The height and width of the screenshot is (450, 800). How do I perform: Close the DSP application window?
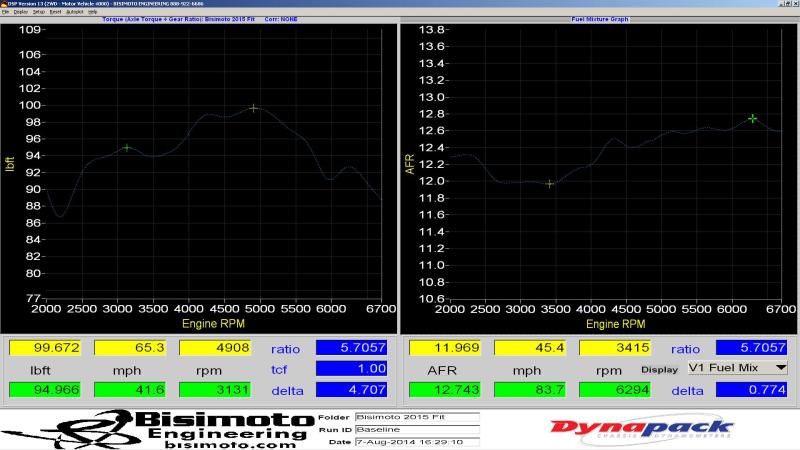pos(795,4)
